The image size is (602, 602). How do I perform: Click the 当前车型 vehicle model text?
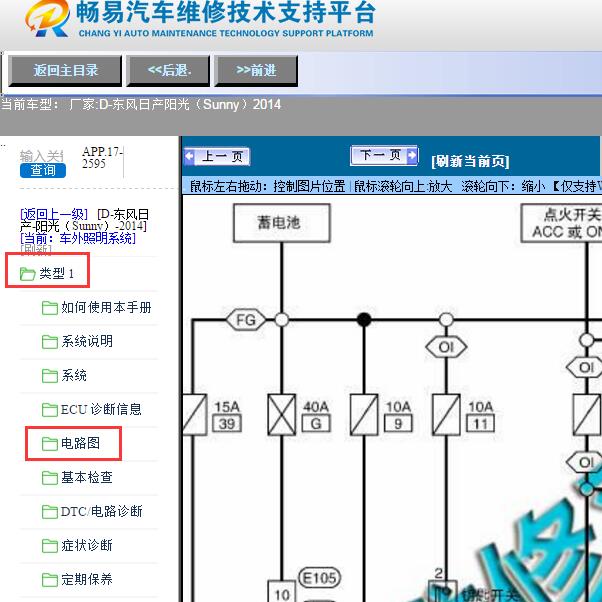(141, 104)
